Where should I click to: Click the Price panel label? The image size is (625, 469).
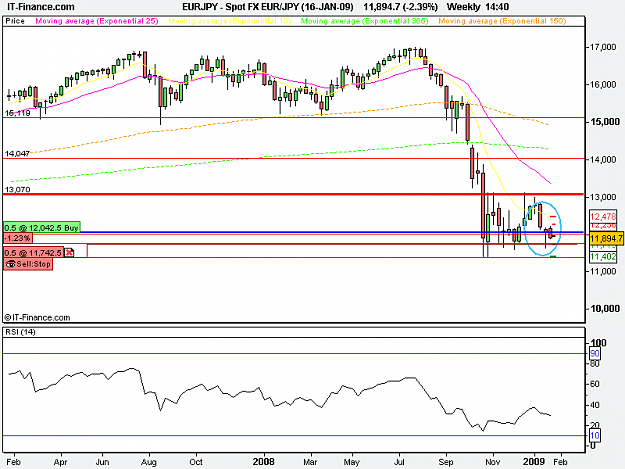[15, 21]
